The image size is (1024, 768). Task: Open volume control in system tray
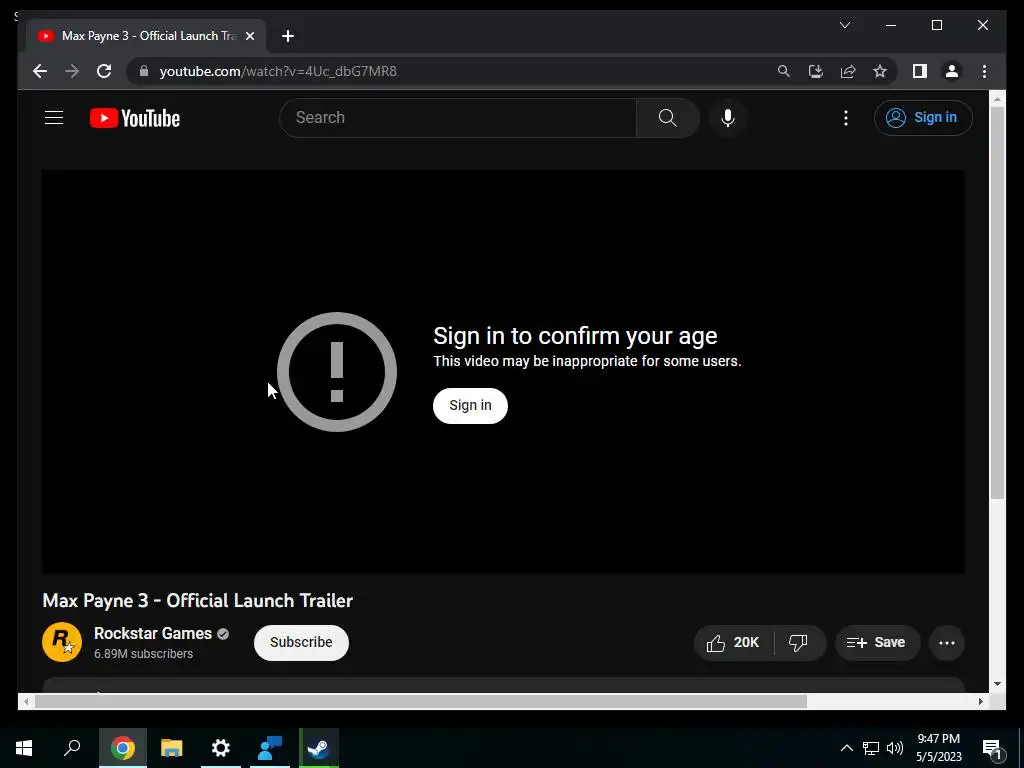coord(895,748)
